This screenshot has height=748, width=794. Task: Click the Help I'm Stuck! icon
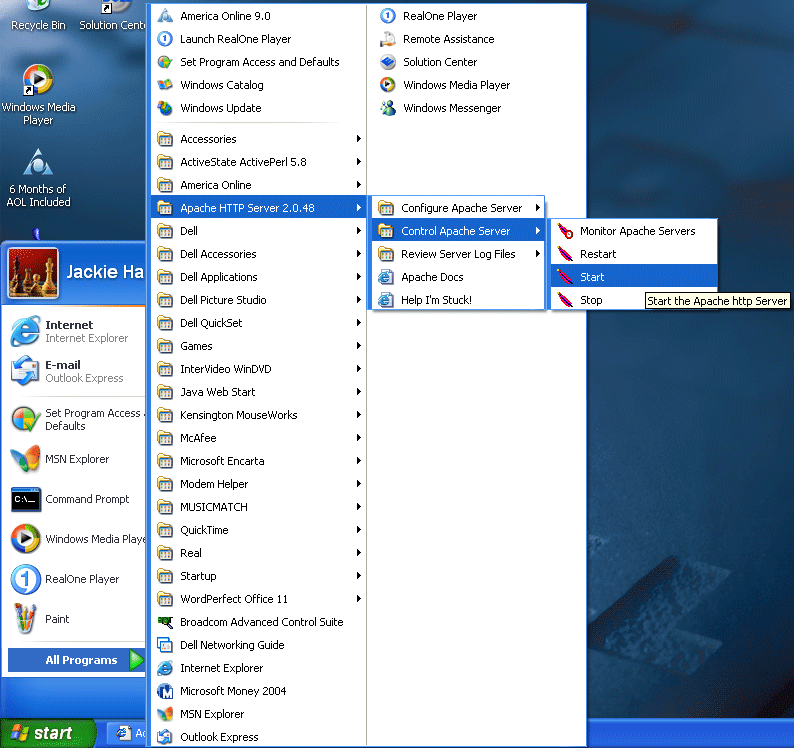coord(386,300)
